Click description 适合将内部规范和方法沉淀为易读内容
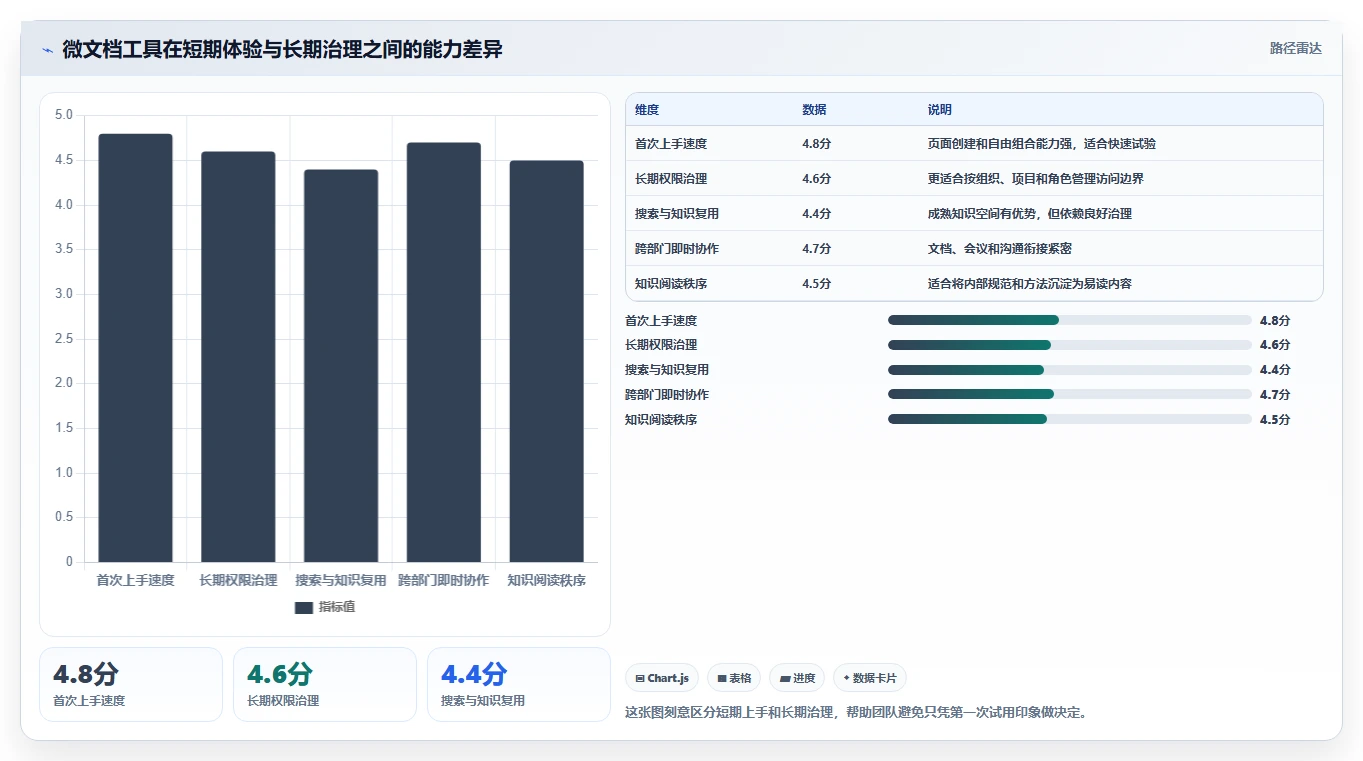 pyautogui.click(x=1030, y=284)
